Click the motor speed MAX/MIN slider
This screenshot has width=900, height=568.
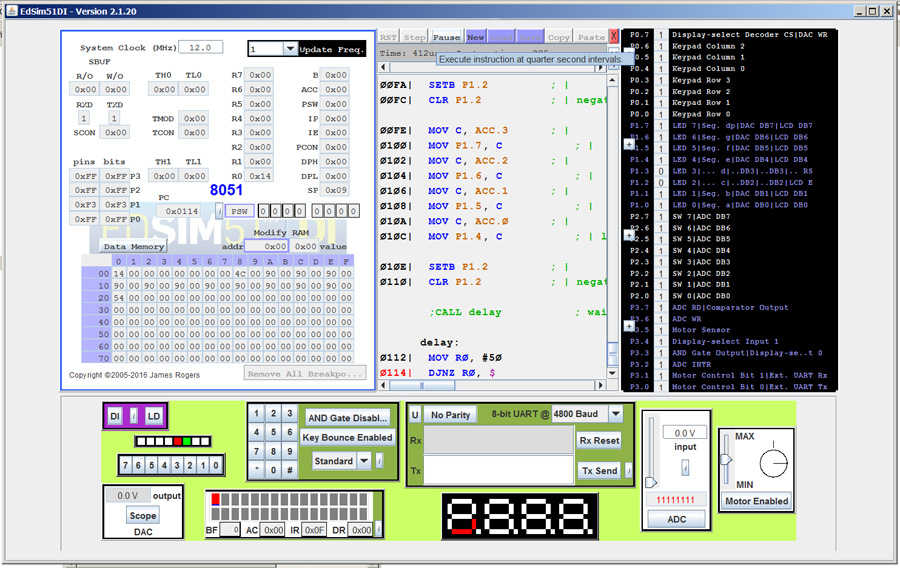click(726, 459)
